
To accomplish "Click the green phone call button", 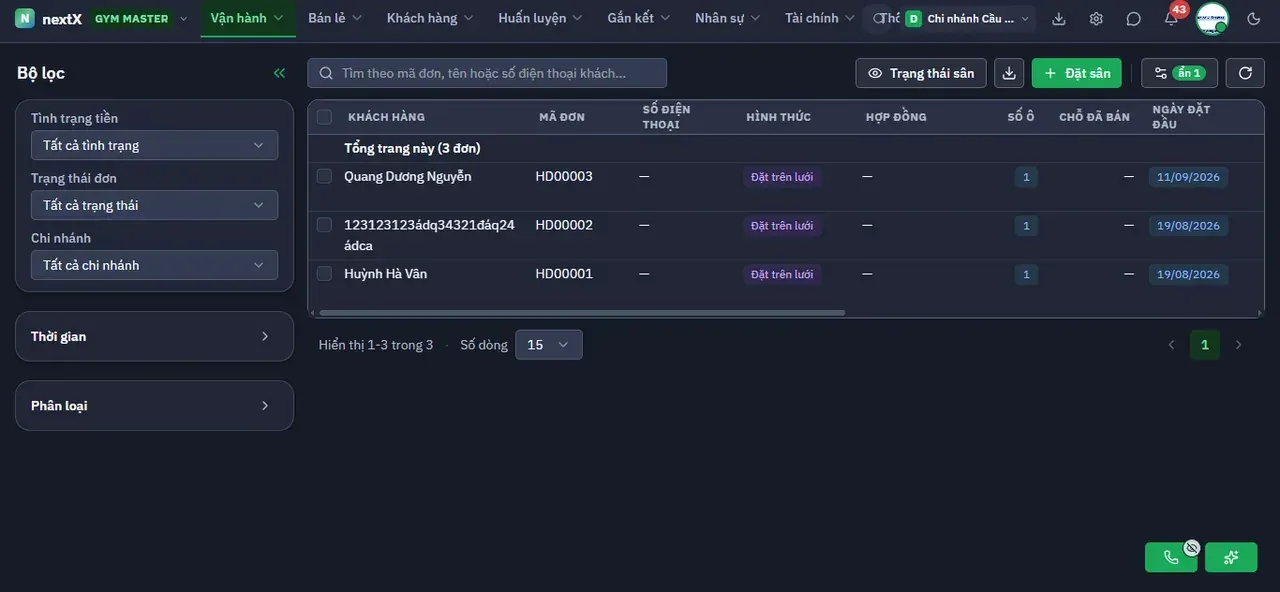I will point(1171,557).
